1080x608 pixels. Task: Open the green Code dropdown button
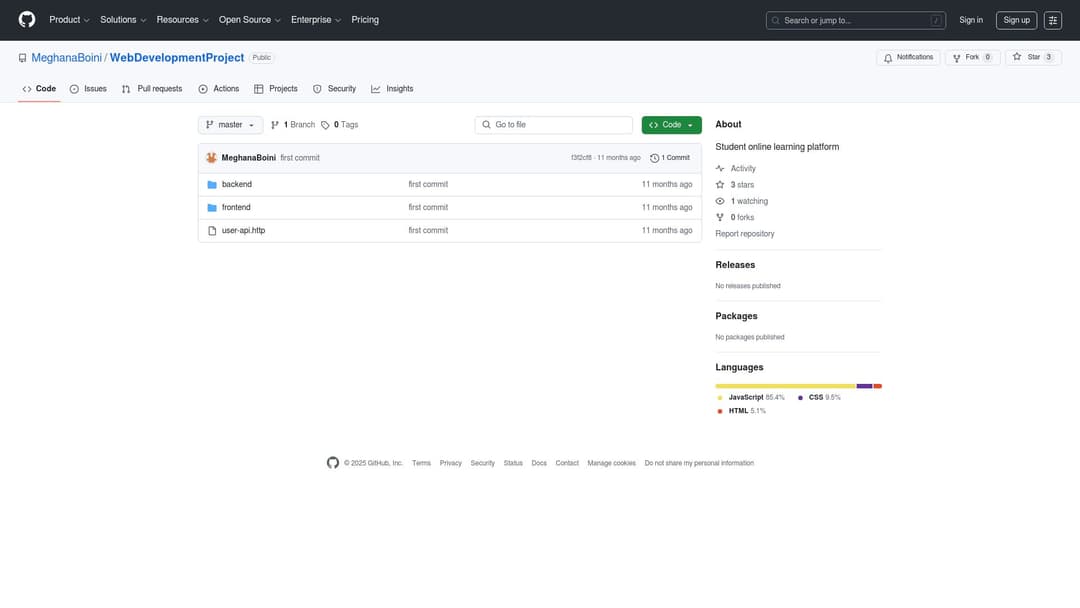[672, 125]
